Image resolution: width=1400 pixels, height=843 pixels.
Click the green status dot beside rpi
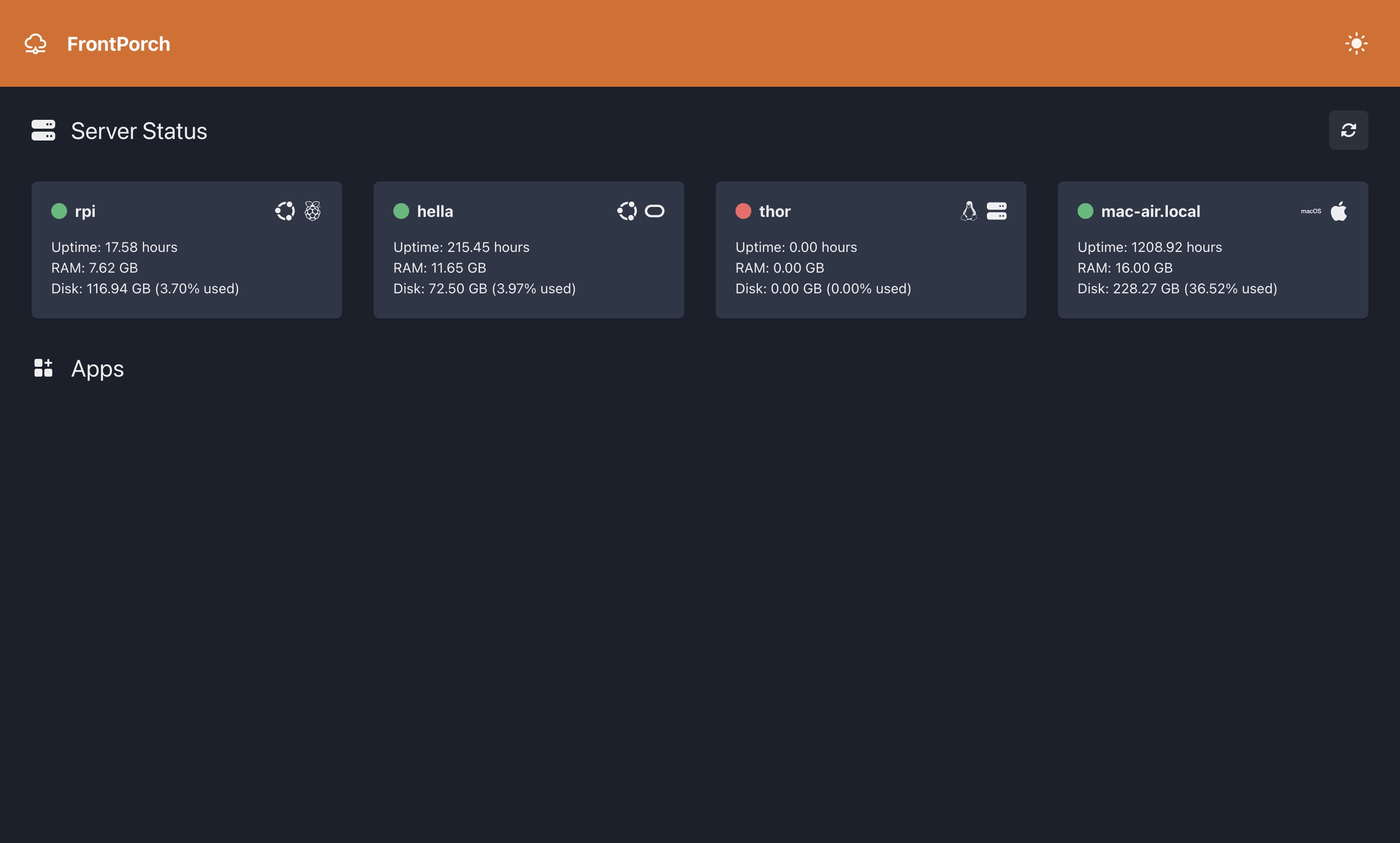pos(59,211)
